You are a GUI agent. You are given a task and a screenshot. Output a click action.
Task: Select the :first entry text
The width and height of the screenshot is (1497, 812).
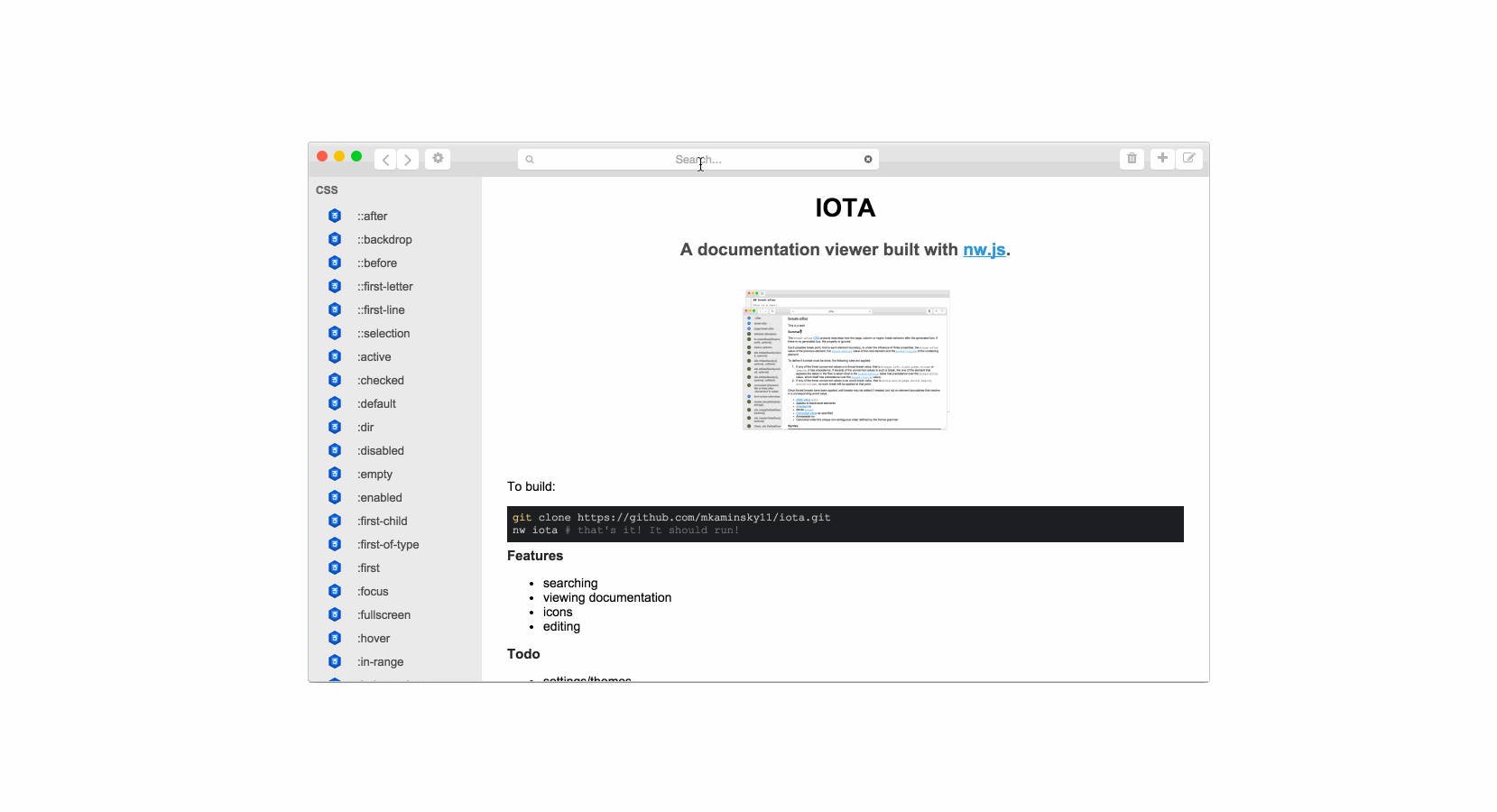click(x=368, y=568)
